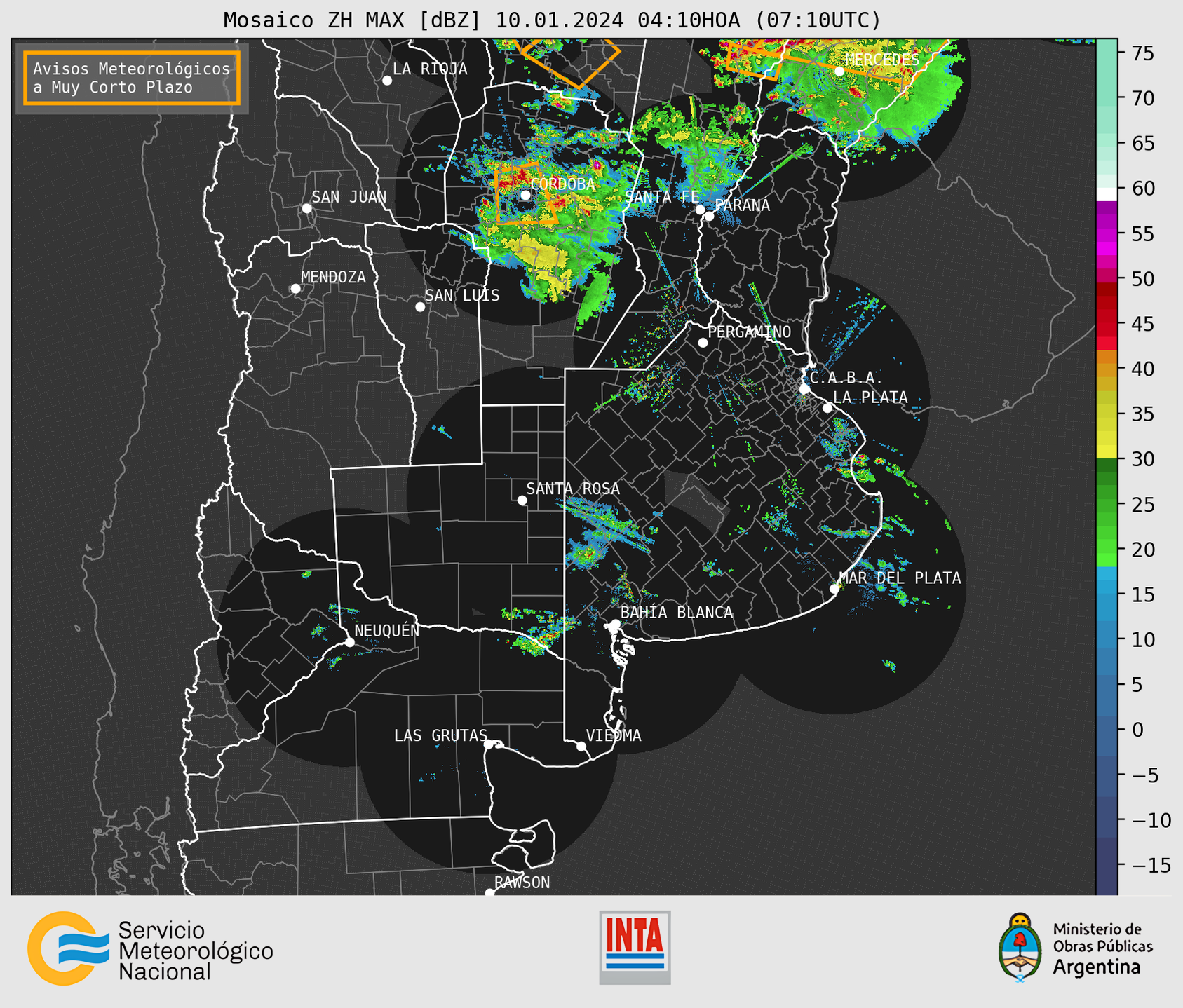Click the PERGAMINO city marker dot
1183x1008 pixels.
click(703, 343)
